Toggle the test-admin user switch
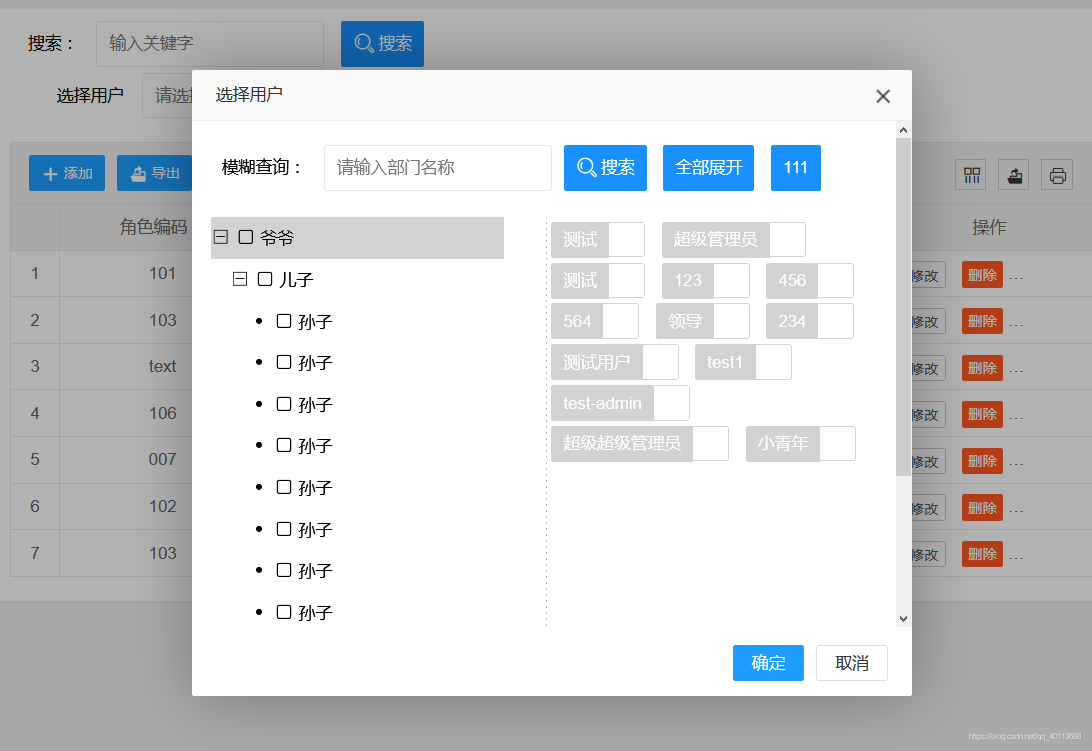Image resolution: width=1092 pixels, height=751 pixels. 621,403
